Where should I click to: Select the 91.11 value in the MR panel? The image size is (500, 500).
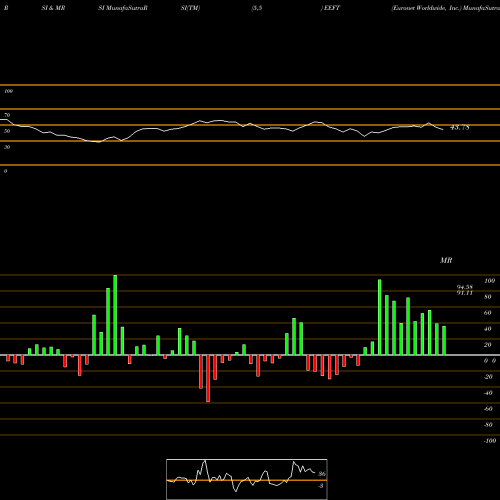point(465,293)
